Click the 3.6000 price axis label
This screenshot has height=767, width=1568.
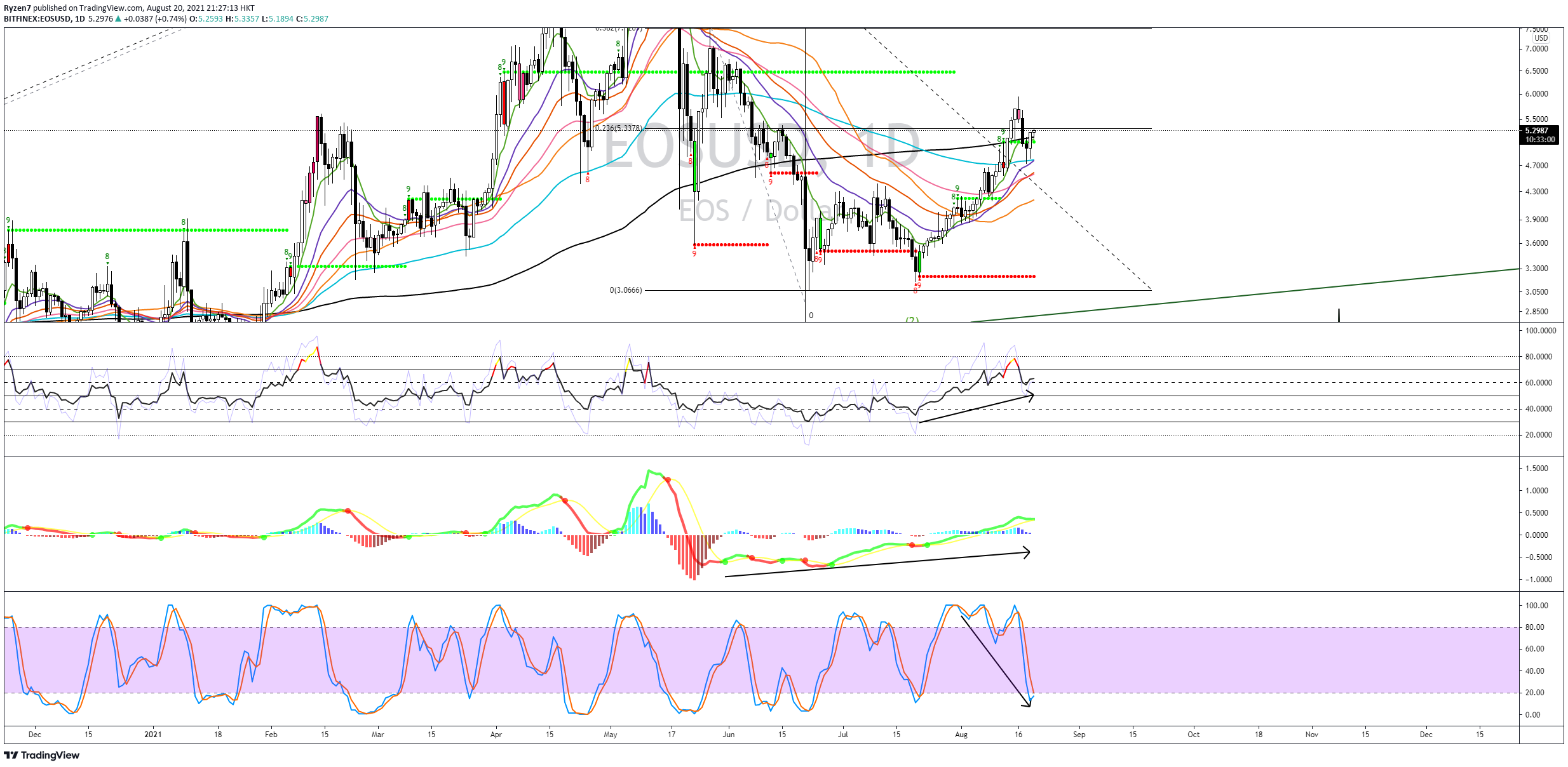tap(1537, 243)
